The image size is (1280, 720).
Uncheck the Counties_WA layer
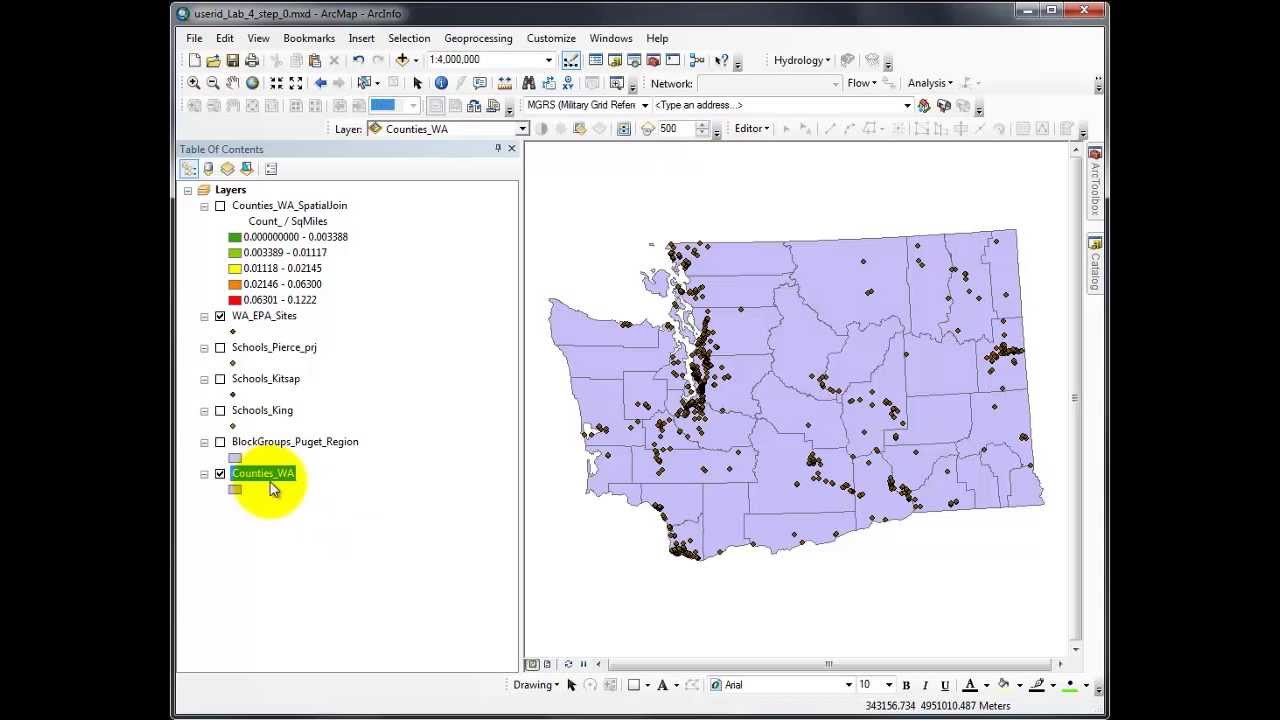click(x=220, y=474)
